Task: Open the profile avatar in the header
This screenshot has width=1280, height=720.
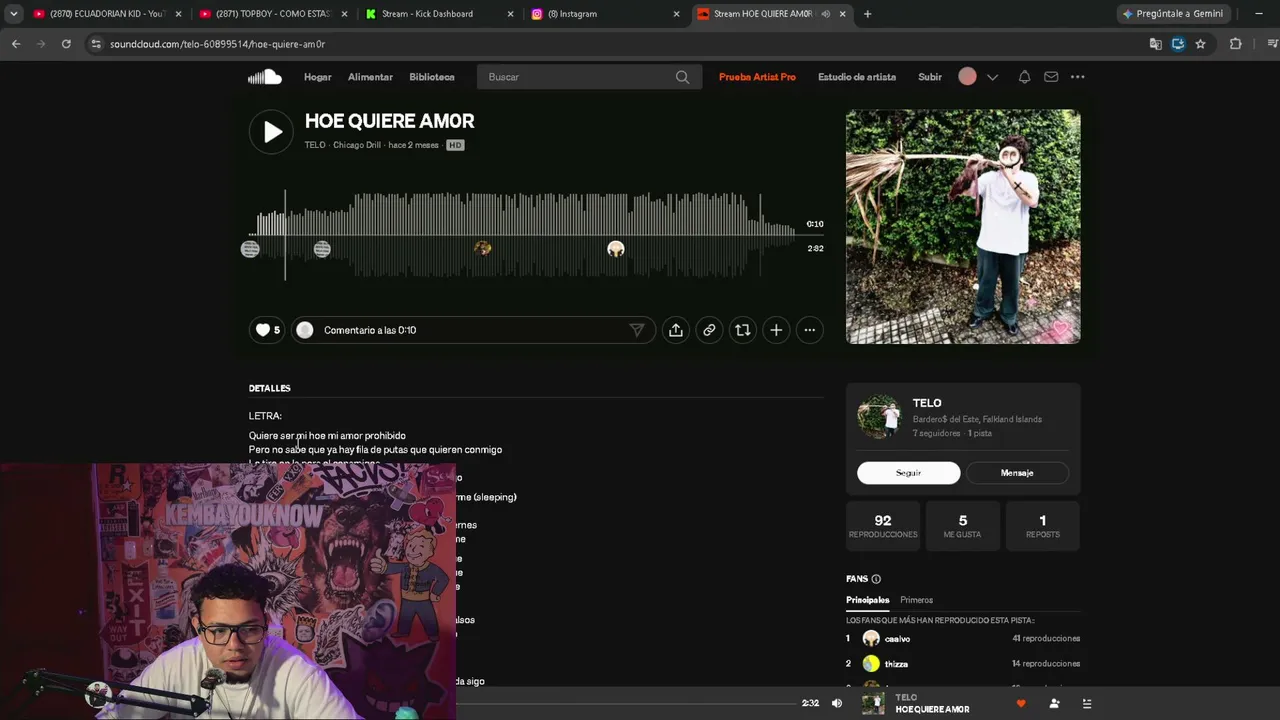Action: tap(967, 77)
